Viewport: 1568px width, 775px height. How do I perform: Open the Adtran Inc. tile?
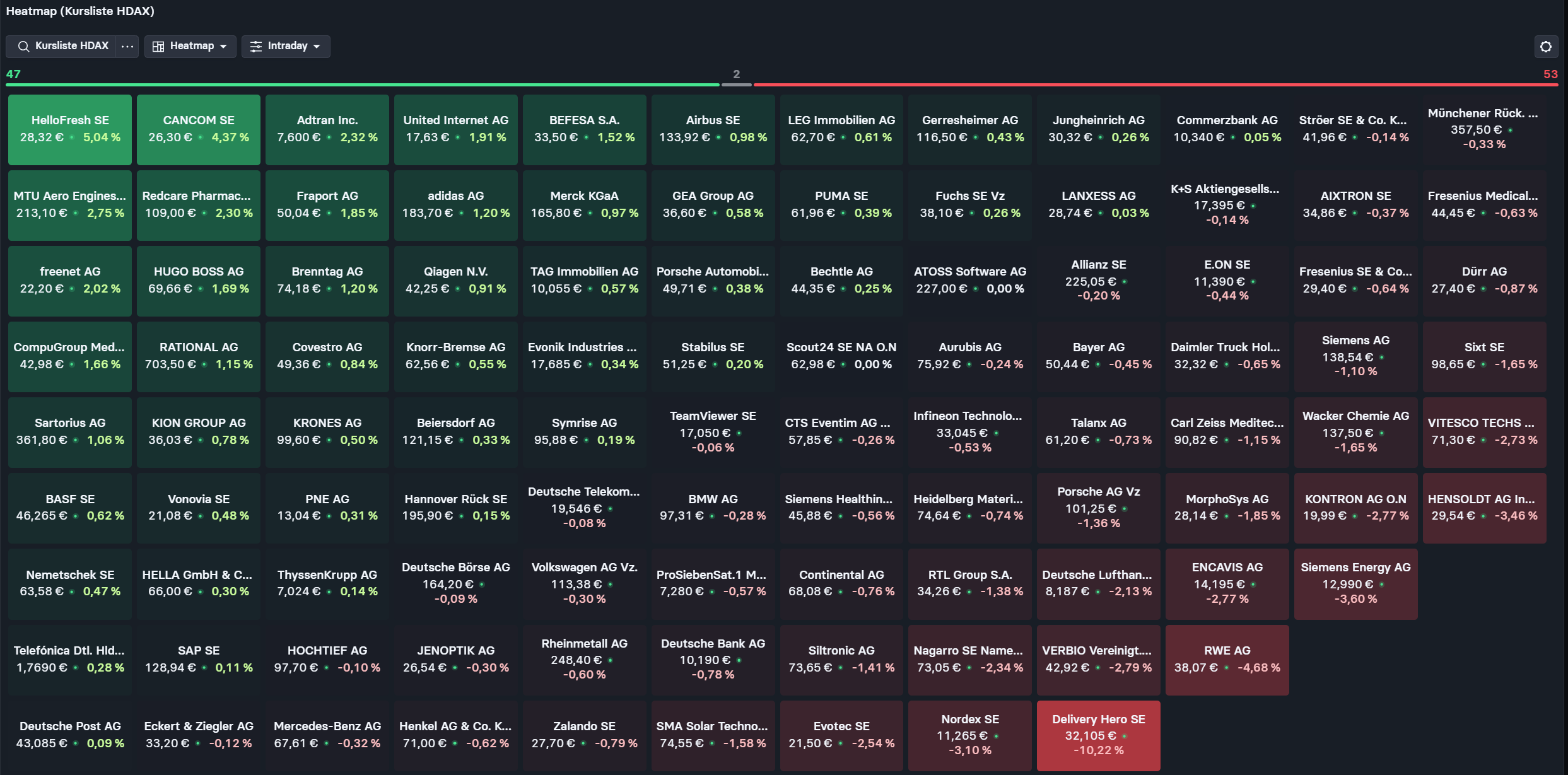327,129
